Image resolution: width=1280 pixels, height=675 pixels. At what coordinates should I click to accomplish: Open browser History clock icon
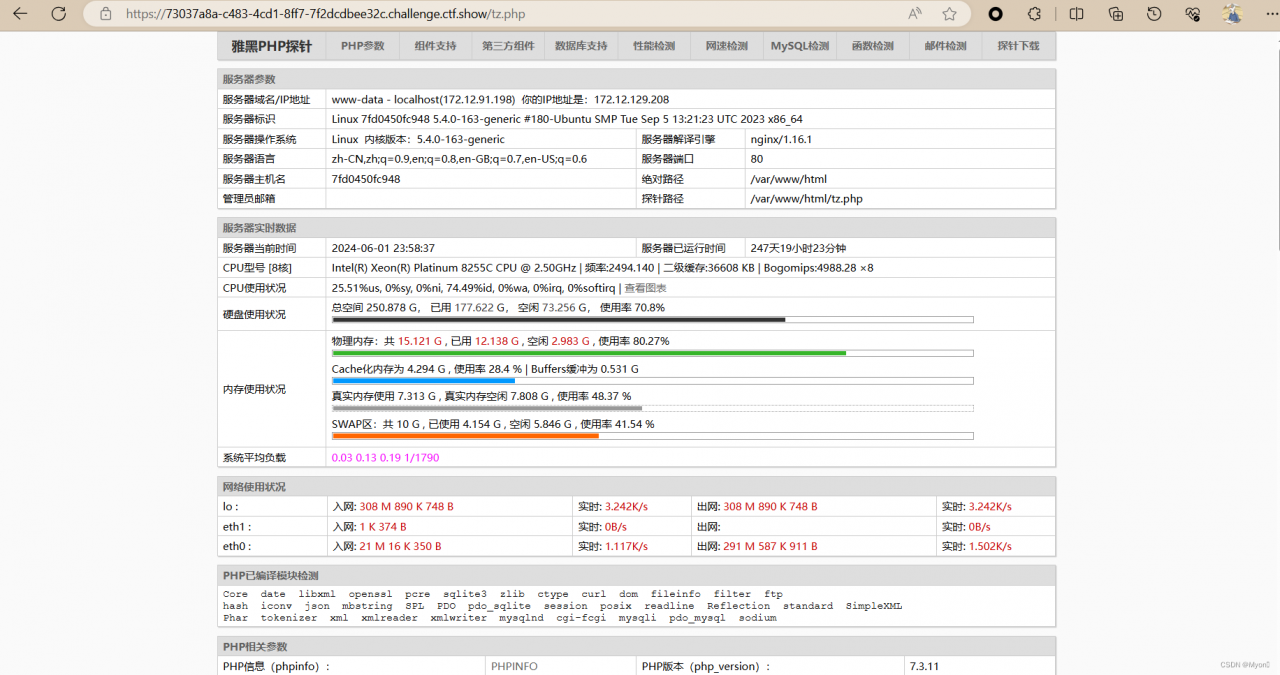point(1154,14)
